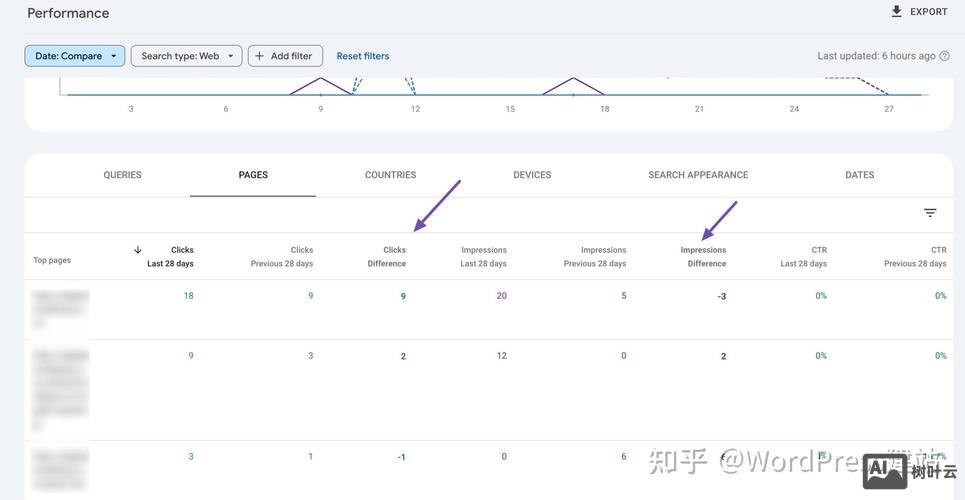Click the Clicks Previous 28 days header

282,257
